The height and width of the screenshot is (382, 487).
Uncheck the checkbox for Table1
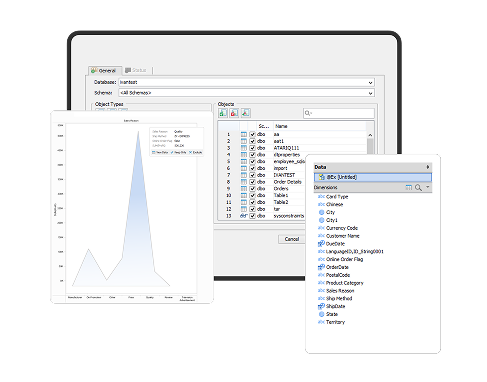(x=252, y=195)
